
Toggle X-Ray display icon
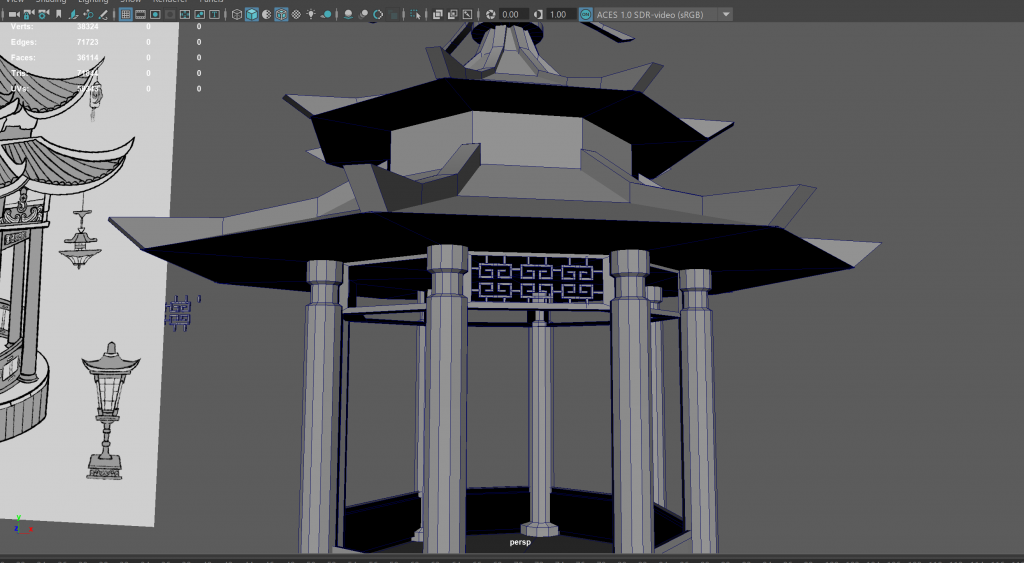coord(438,14)
